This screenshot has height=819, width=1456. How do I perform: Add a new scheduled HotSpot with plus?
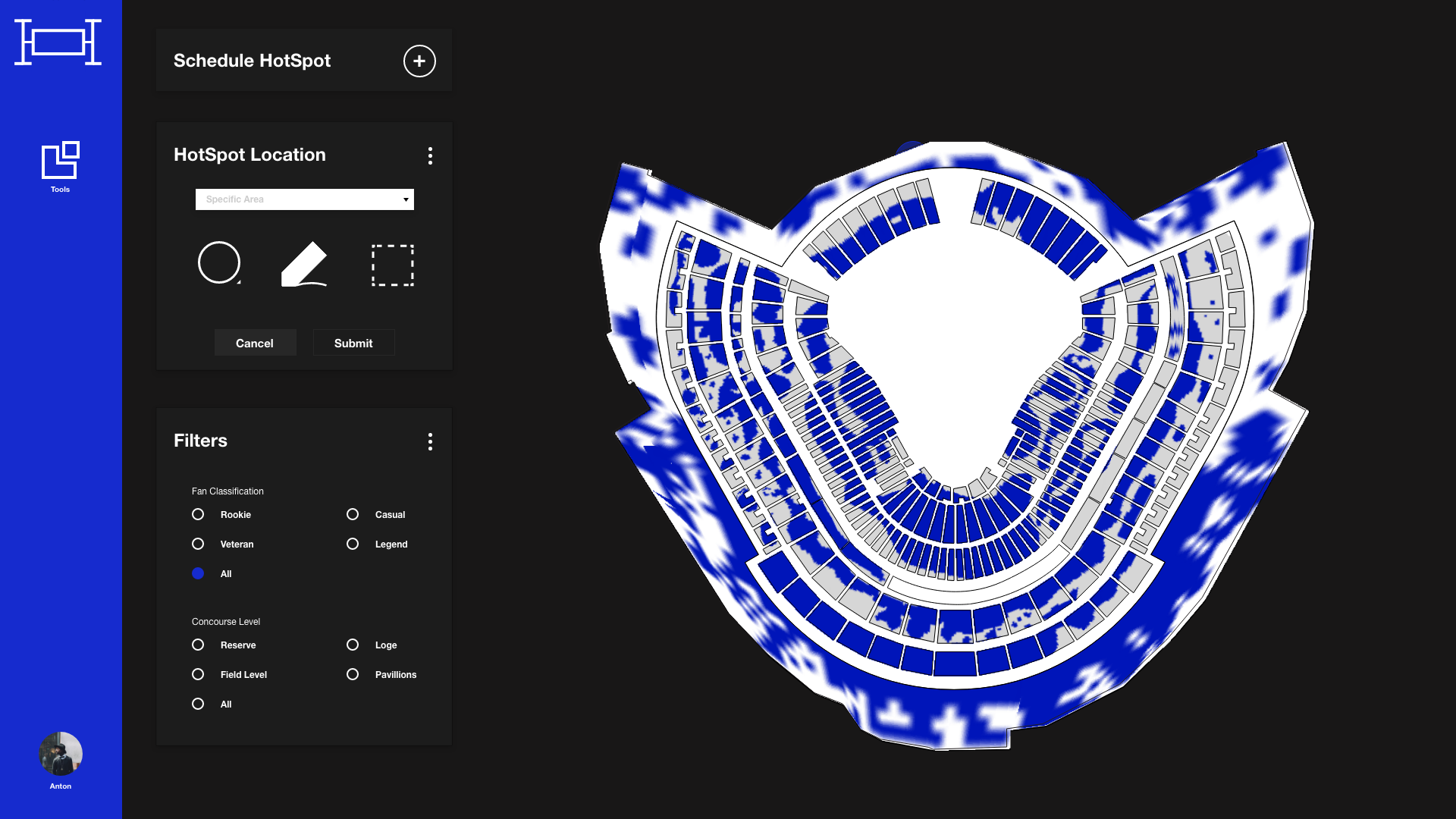(x=419, y=61)
